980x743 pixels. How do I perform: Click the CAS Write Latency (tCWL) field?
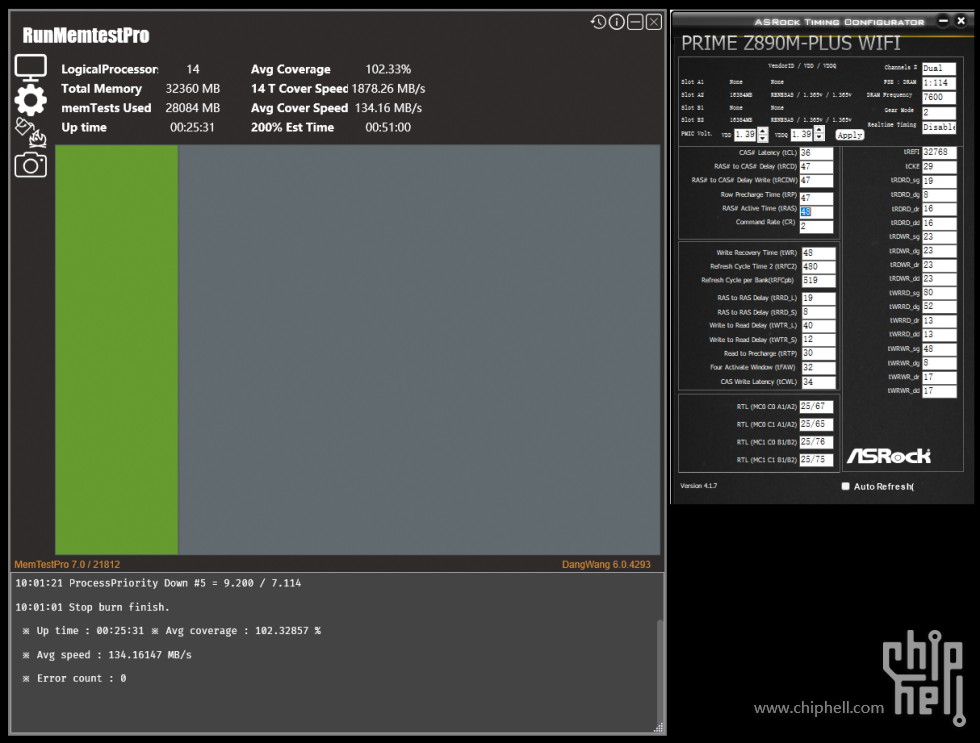click(818, 382)
